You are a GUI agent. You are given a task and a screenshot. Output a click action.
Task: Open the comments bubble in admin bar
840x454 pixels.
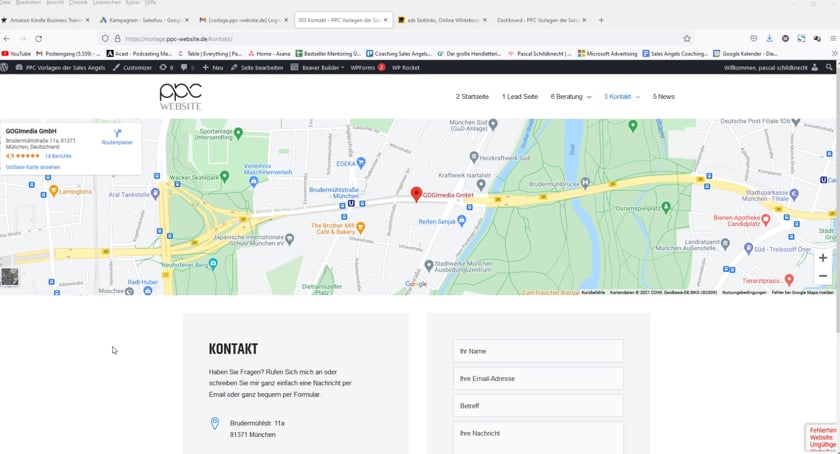(188, 68)
